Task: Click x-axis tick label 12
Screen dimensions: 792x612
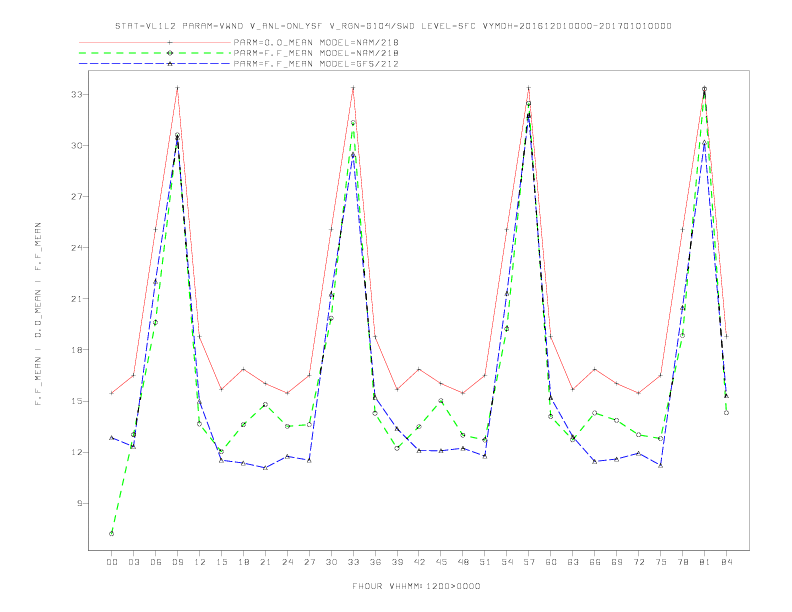Action: pos(200,562)
